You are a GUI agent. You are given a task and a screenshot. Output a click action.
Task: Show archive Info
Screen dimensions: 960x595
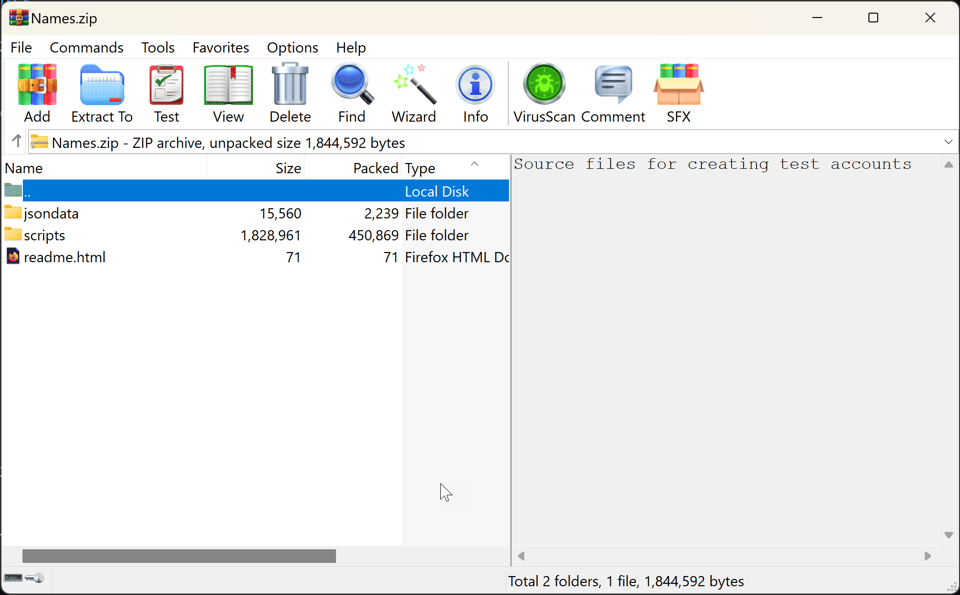click(x=475, y=93)
